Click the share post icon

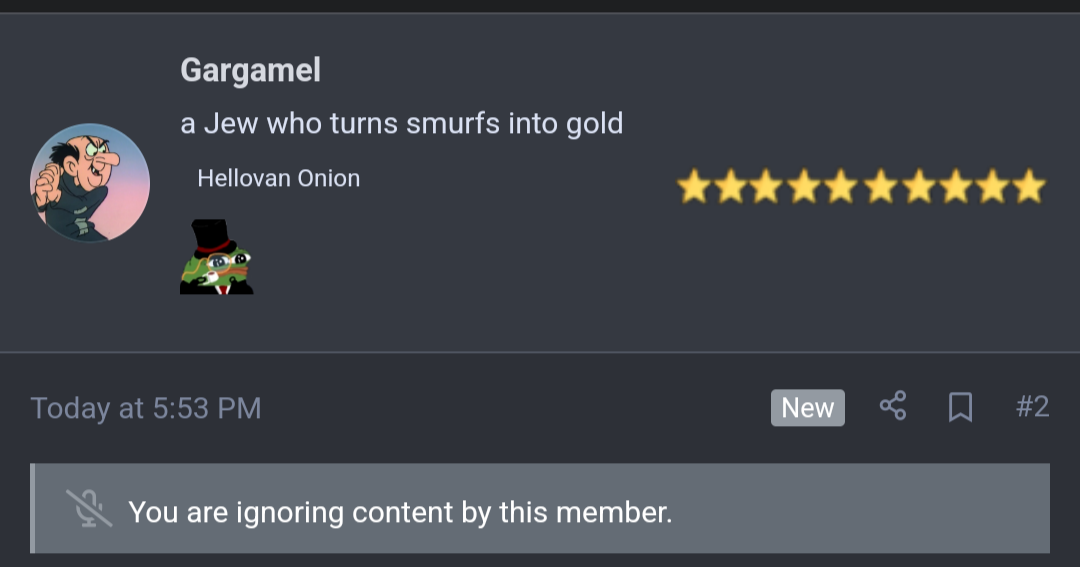tap(893, 406)
